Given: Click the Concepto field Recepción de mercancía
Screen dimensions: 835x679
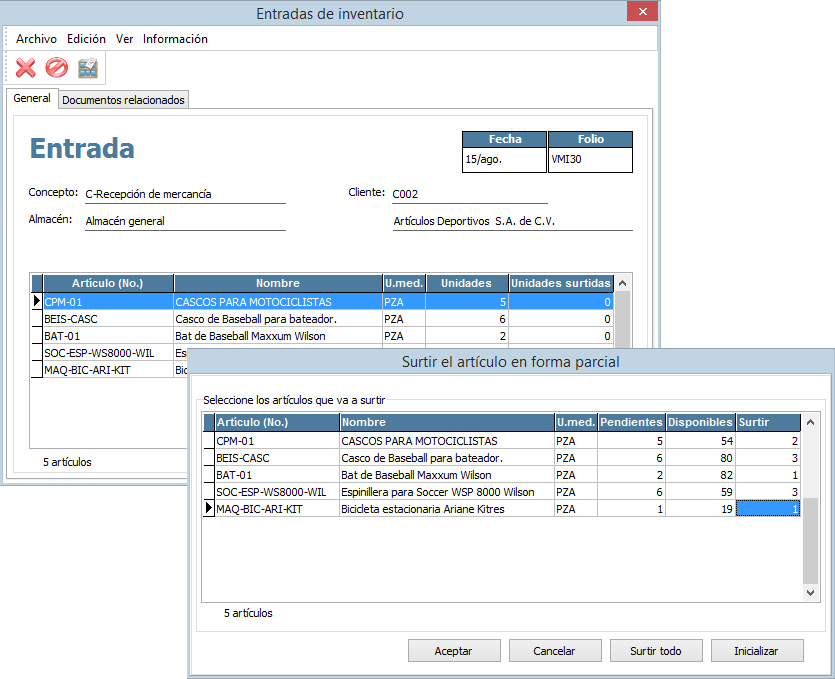Looking at the screenshot, I should [x=184, y=195].
